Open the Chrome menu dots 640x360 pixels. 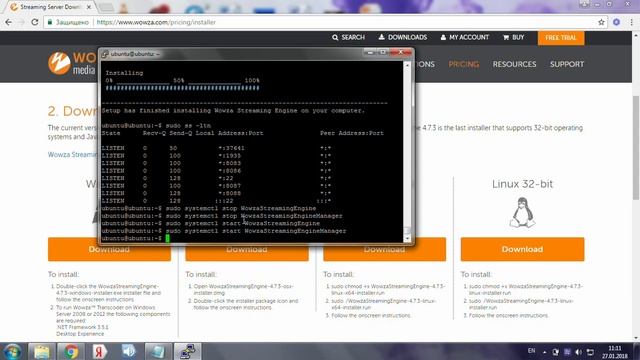631,22
